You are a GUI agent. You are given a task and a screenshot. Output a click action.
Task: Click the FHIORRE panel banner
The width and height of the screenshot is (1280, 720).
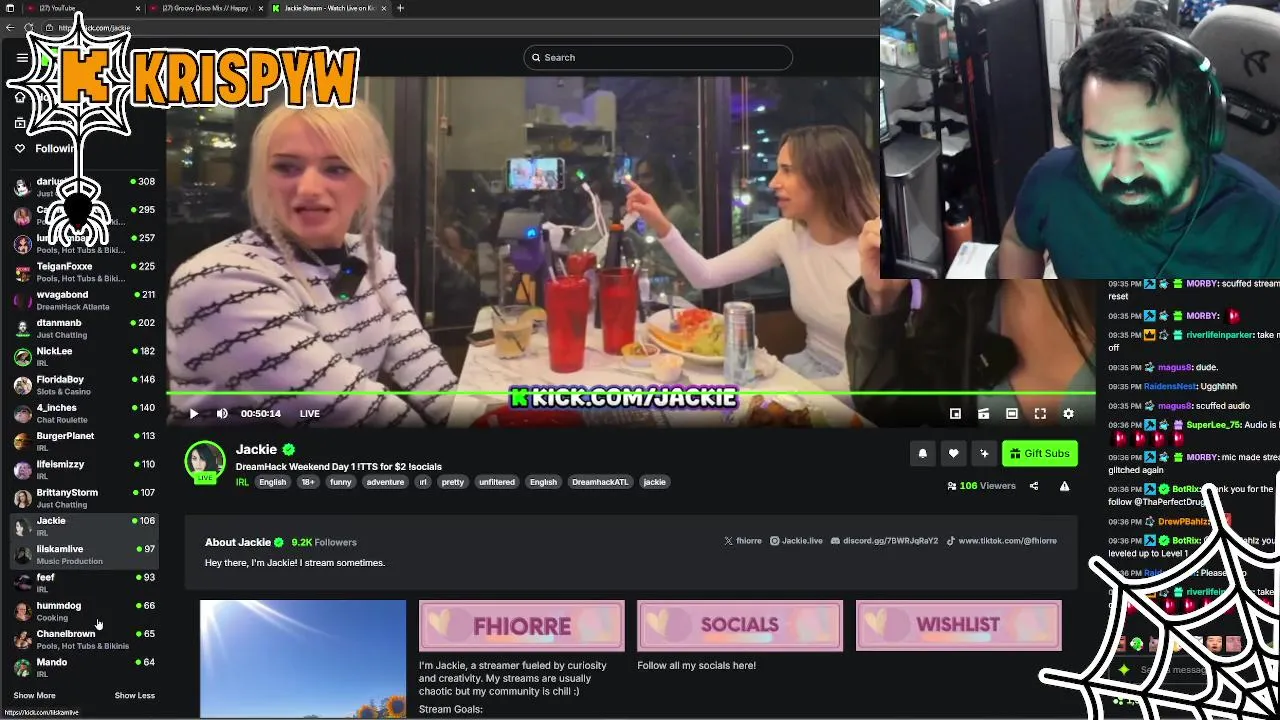[x=521, y=625]
